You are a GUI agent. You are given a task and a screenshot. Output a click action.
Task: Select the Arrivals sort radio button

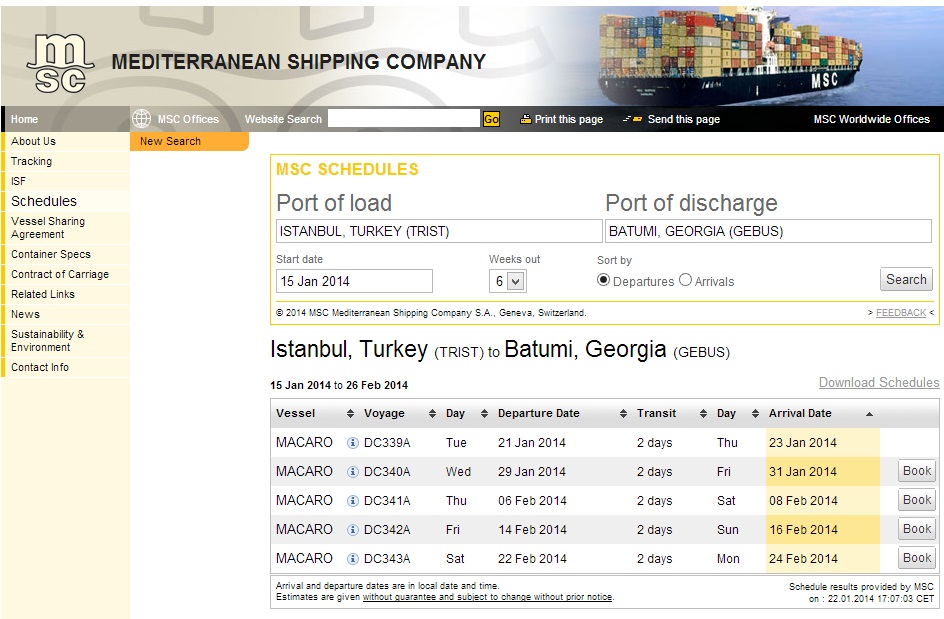pos(685,280)
